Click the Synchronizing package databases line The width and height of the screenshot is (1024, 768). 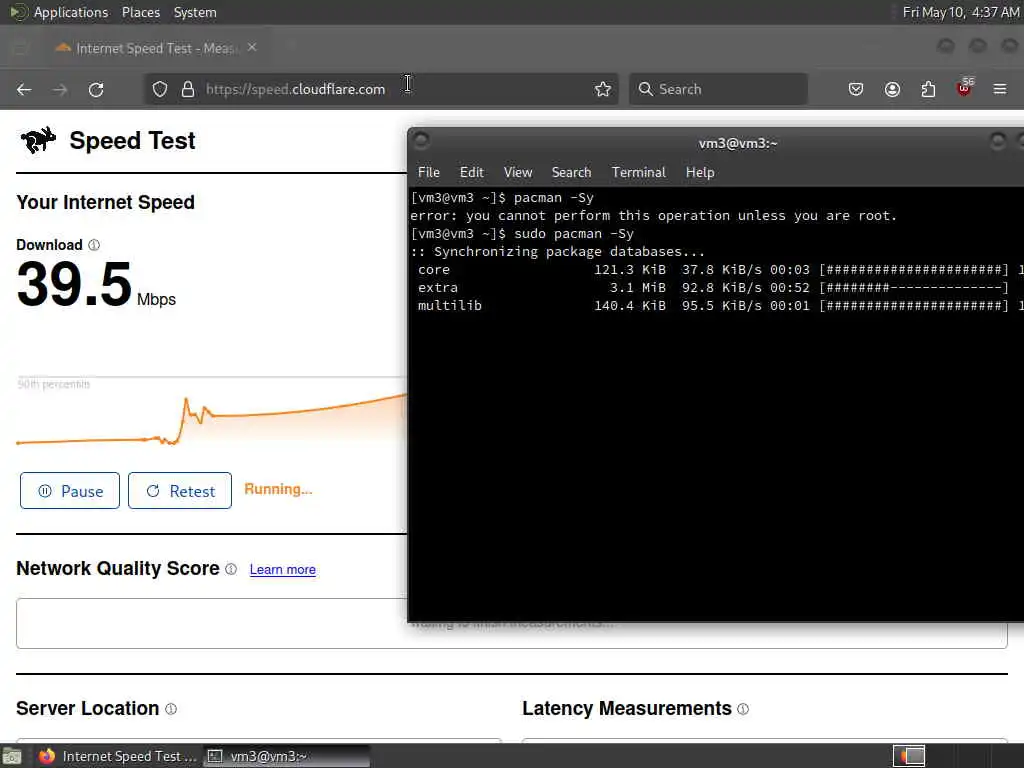(x=558, y=251)
